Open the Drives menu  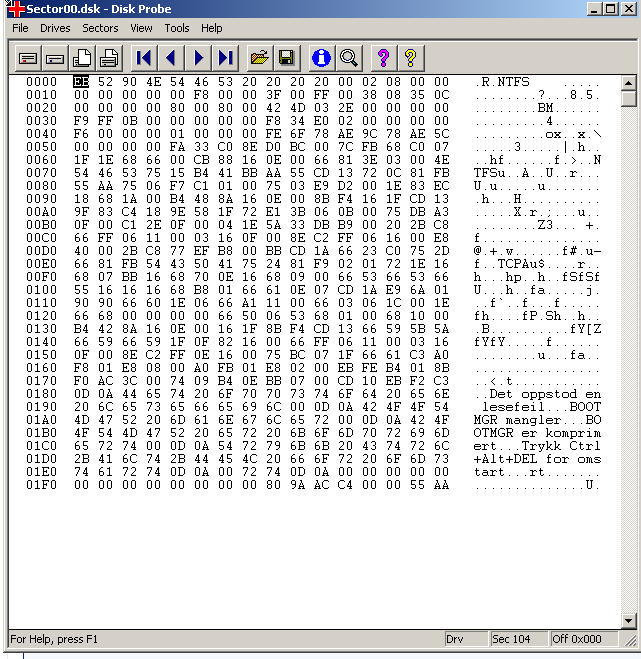55,28
